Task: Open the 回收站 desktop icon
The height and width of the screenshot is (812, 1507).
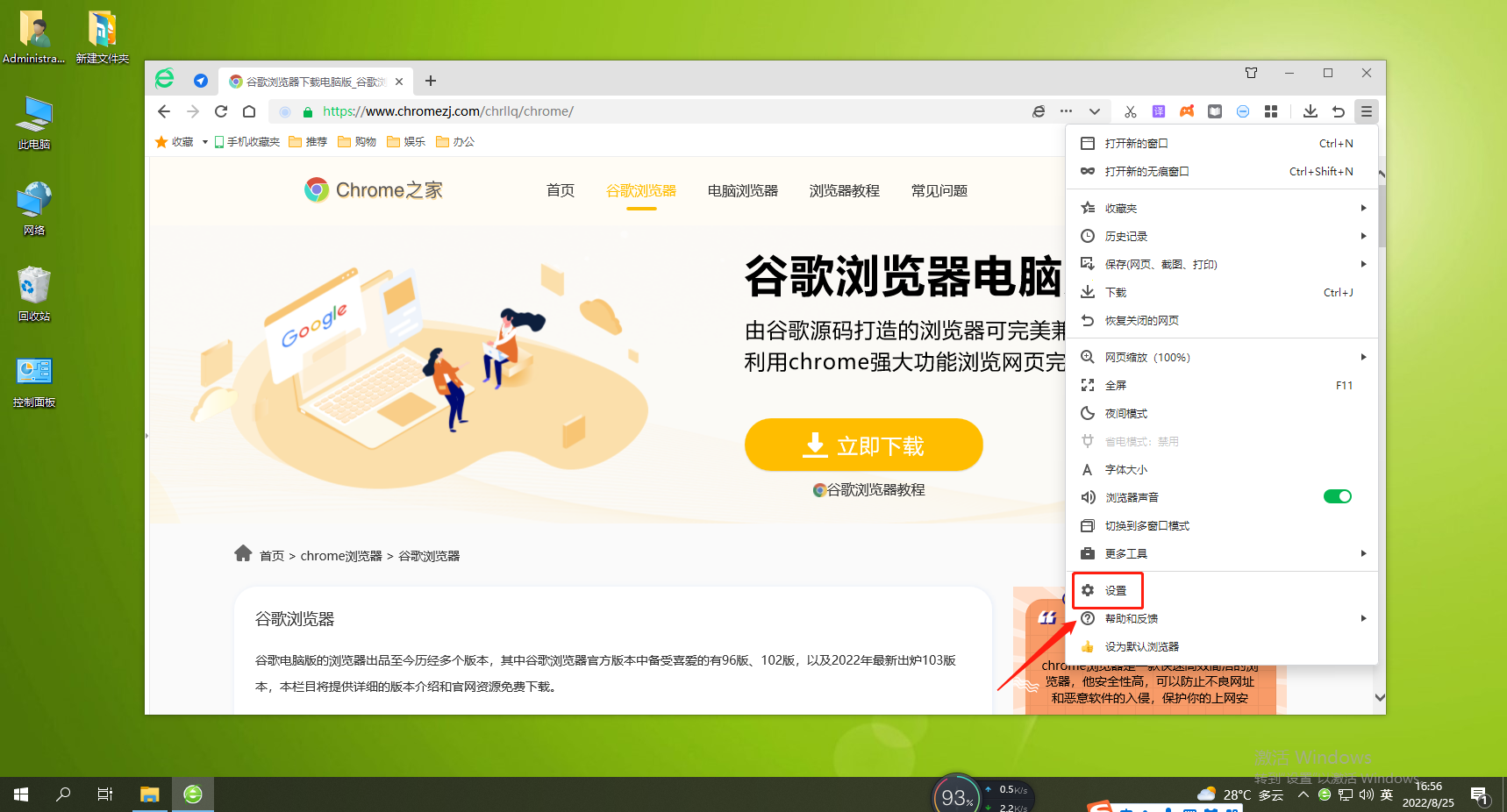Action: tap(34, 295)
